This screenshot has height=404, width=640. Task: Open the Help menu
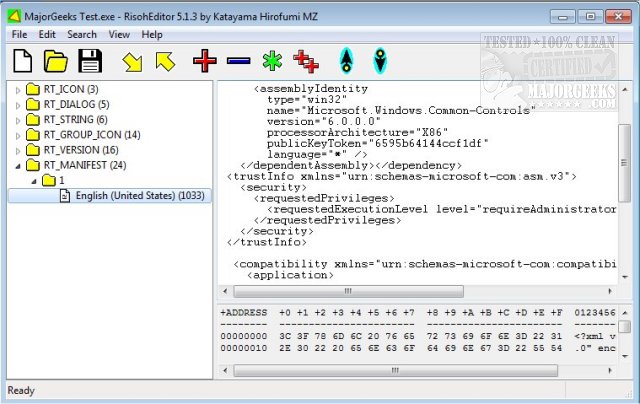tap(152, 34)
